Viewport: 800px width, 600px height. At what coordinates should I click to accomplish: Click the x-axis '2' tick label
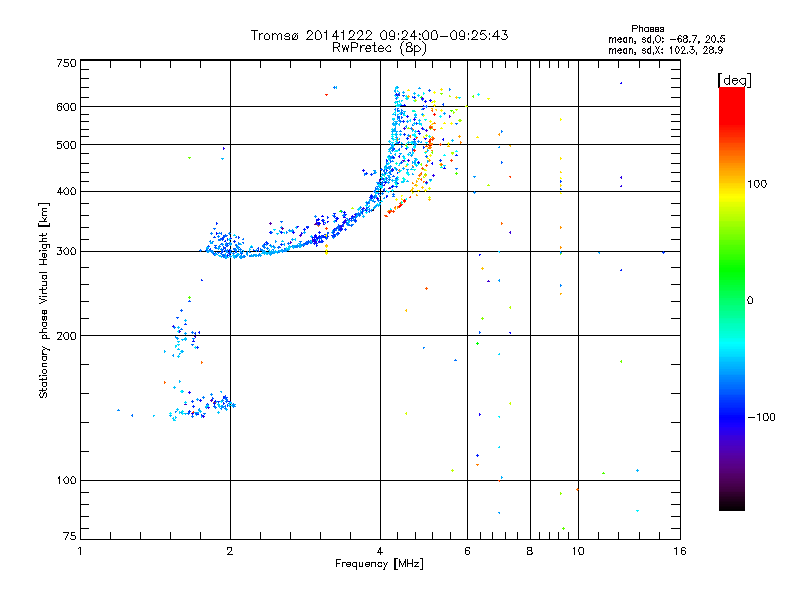(x=230, y=551)
